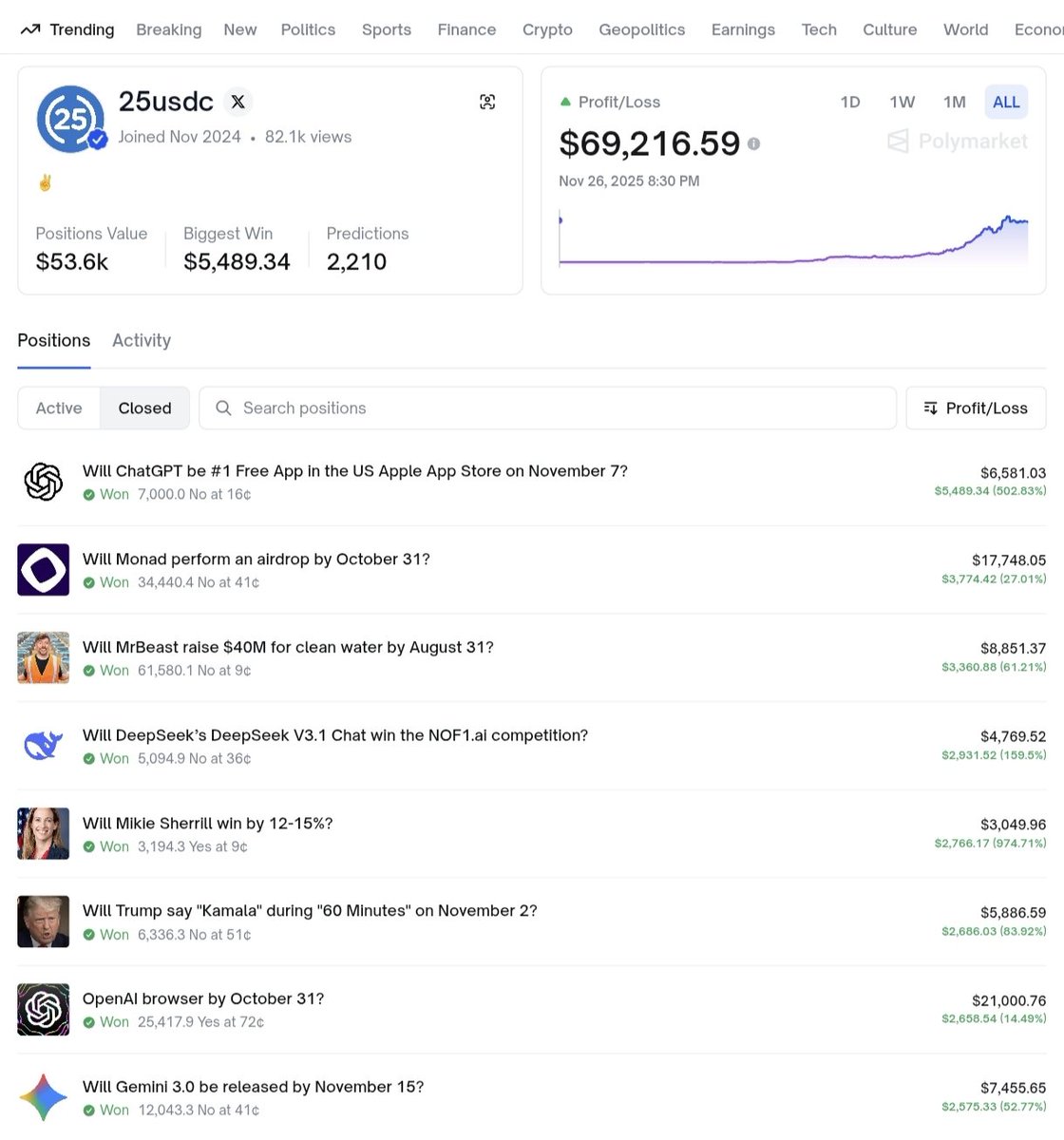Click the MrBeast market thumbnail

tap(44, 657)
